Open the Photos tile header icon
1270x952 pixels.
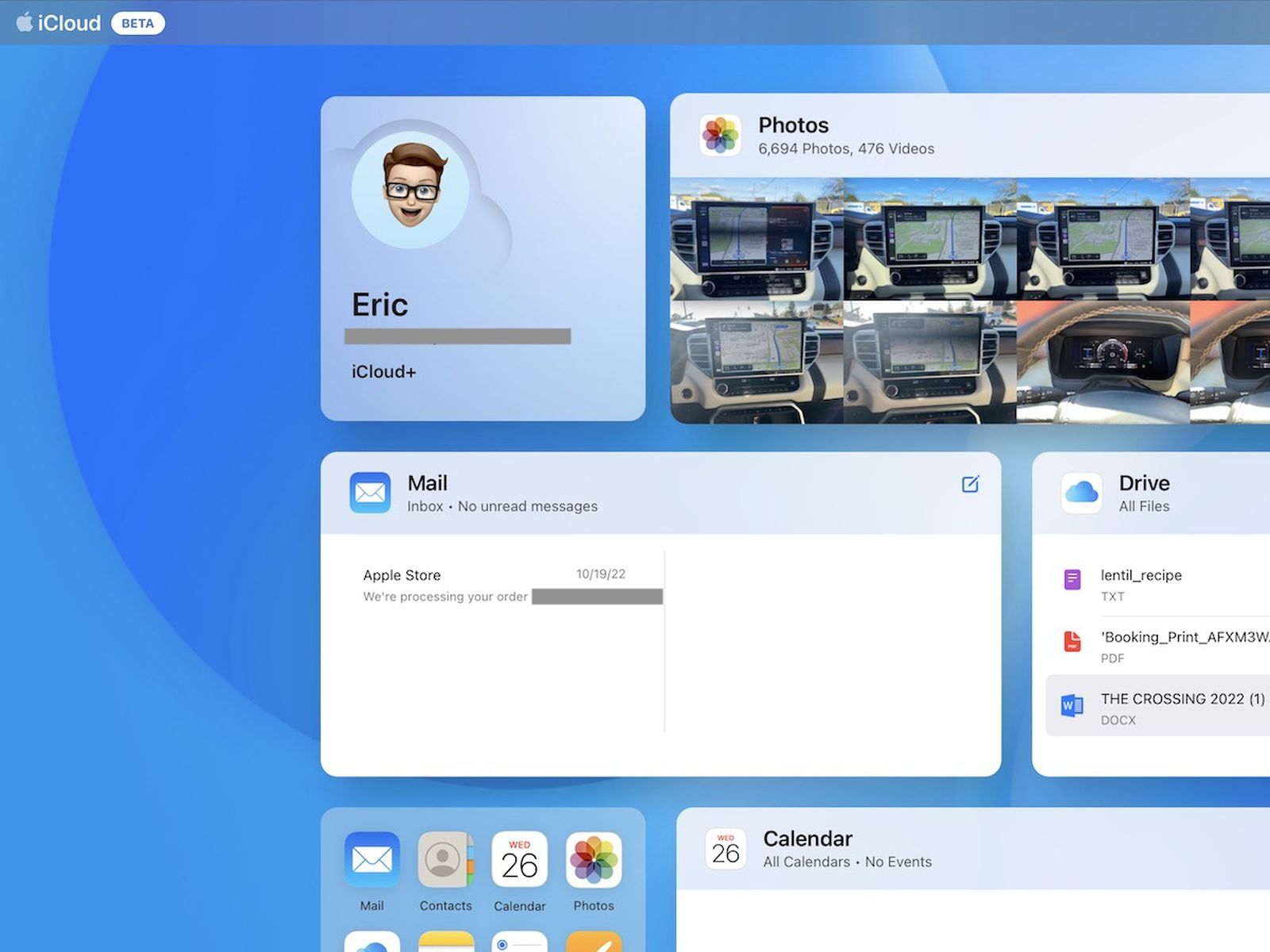click(721, 135)
